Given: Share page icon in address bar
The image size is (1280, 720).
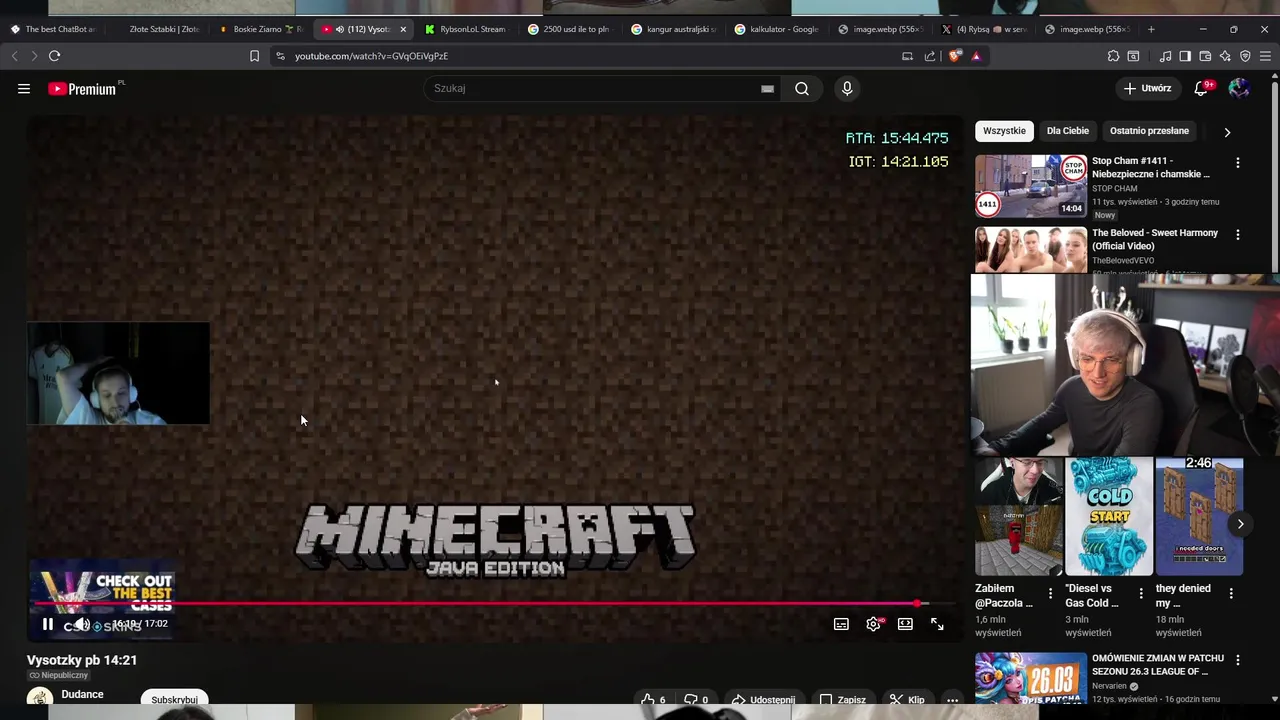Looking at the screenshot, I should click(x=929, y=56).
